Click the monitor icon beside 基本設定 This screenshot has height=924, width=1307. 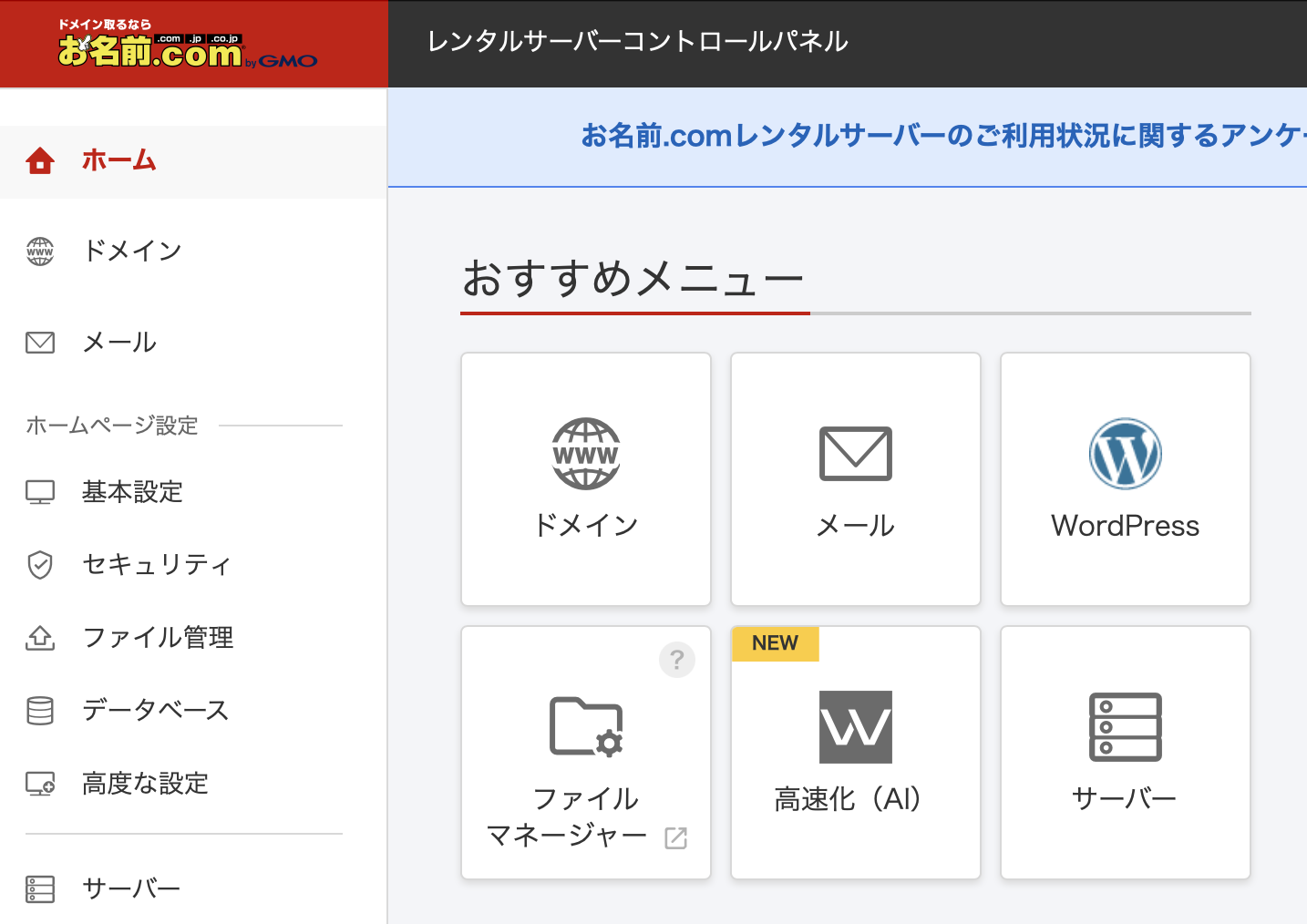40,492
